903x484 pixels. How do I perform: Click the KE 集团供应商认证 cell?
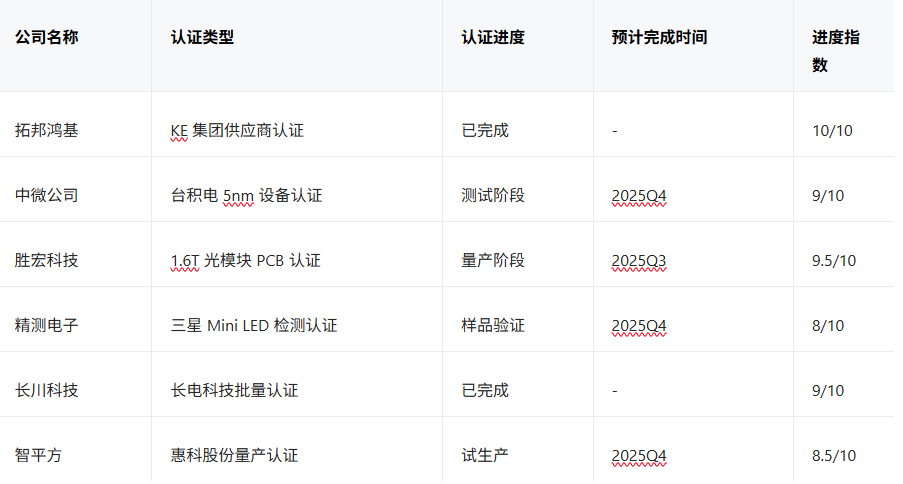237,130
